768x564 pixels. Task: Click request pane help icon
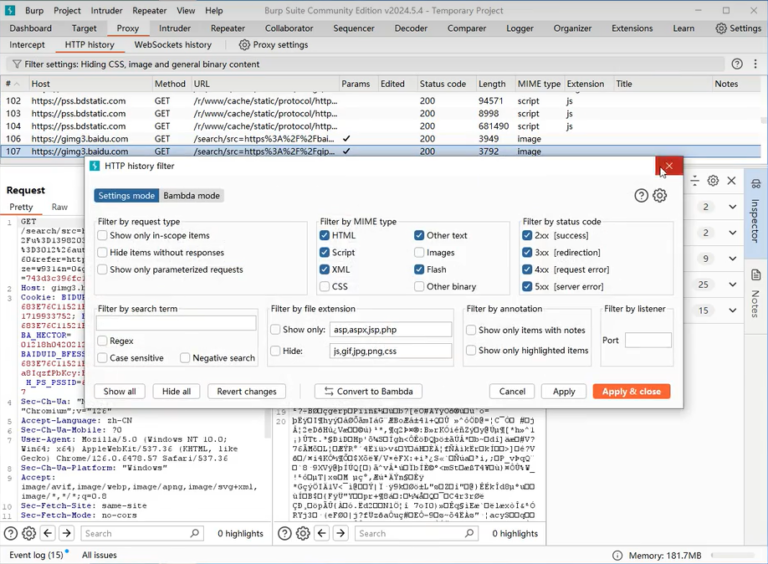pyautogui.click(x=10, y=533)
